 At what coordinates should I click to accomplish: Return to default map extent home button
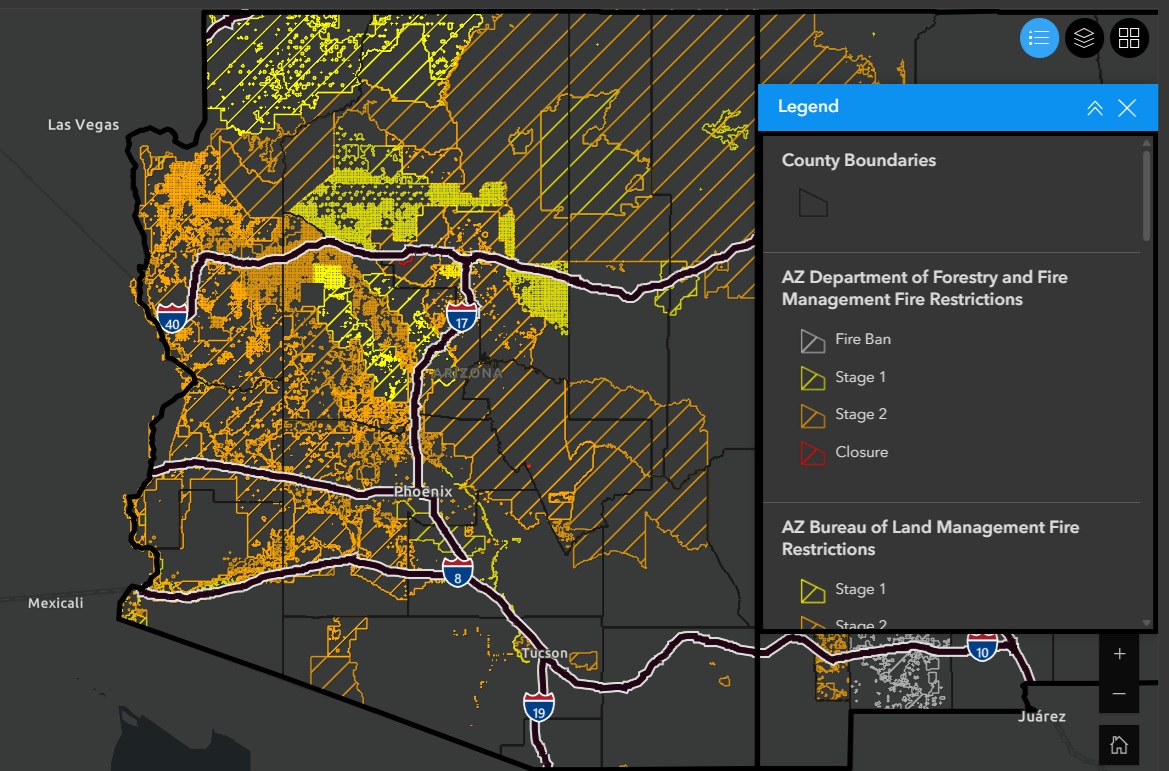(1119, 745)
